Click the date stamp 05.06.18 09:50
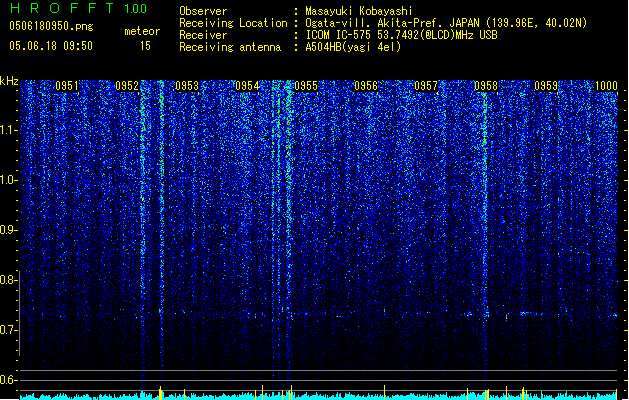This screenshot has height=400, width=629. [x=51, y=46]
